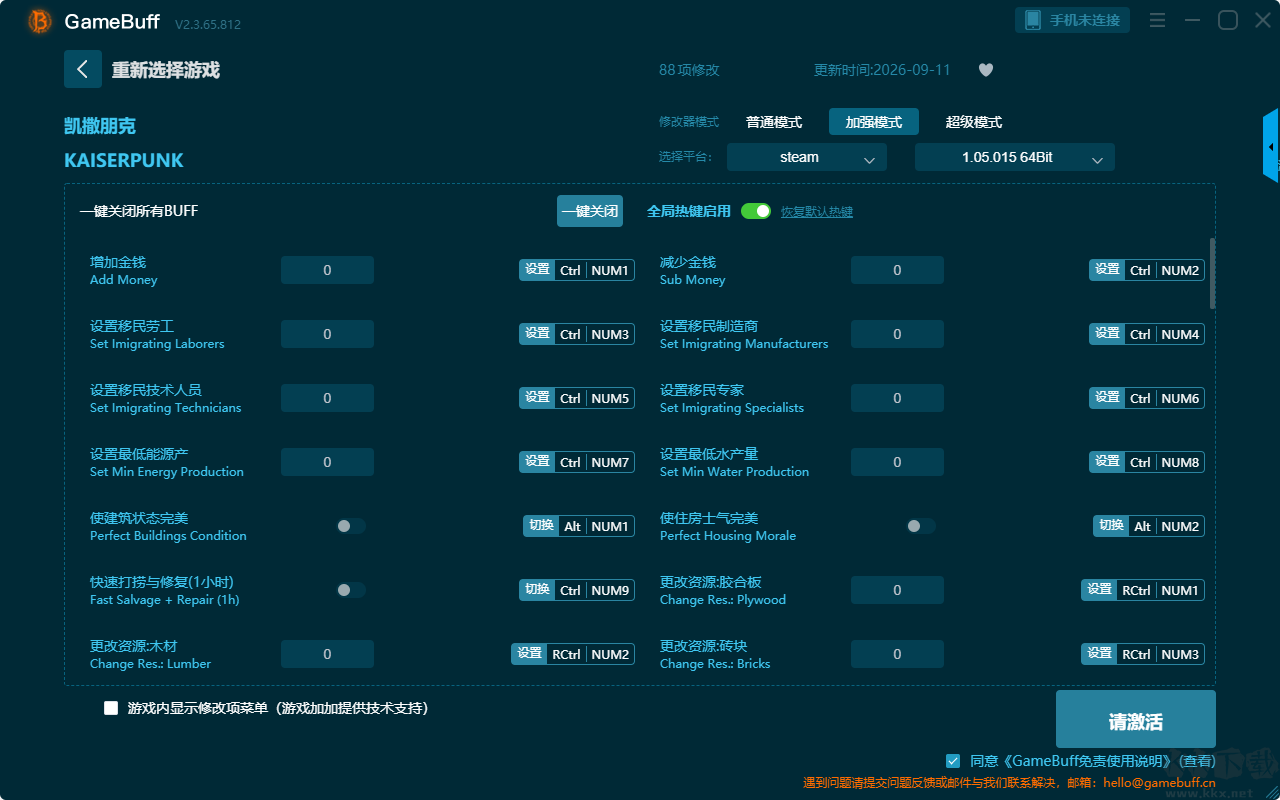Click 设置 button for Change Res.: Lumber
1280x800 pixels.
pos(529,654)
